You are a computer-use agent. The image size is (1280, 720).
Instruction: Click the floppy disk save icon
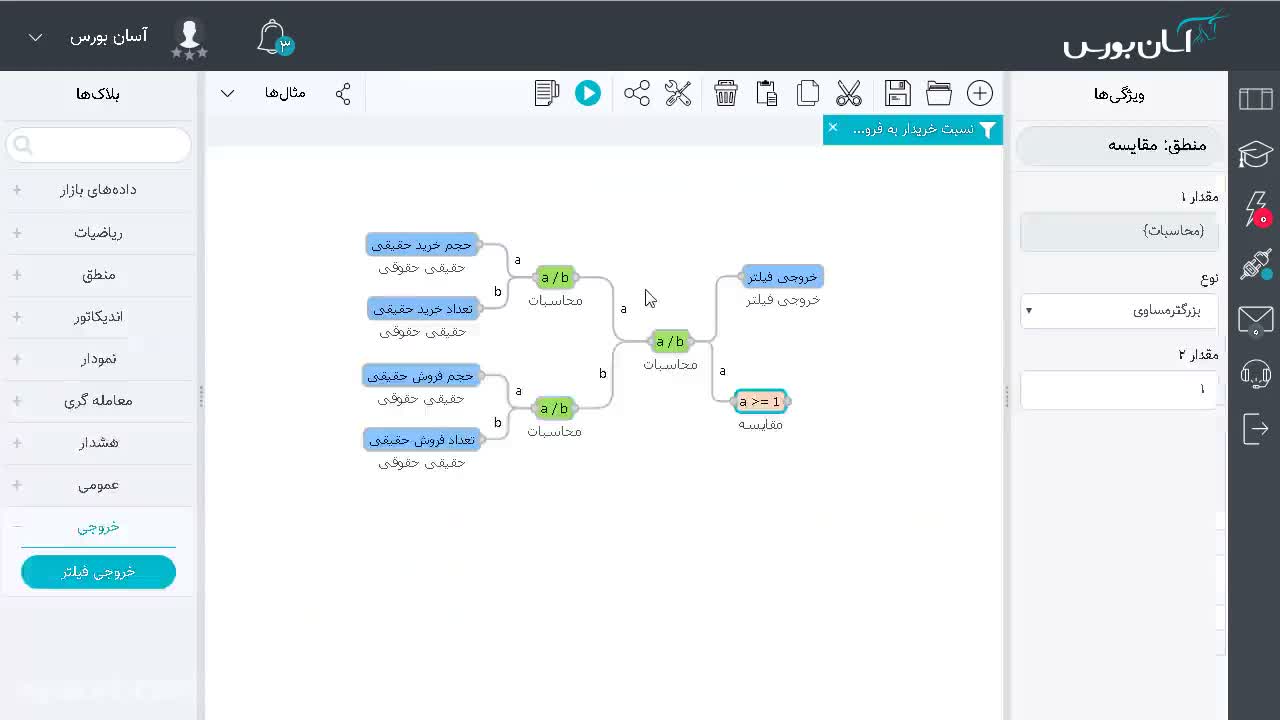click(898, 93)
